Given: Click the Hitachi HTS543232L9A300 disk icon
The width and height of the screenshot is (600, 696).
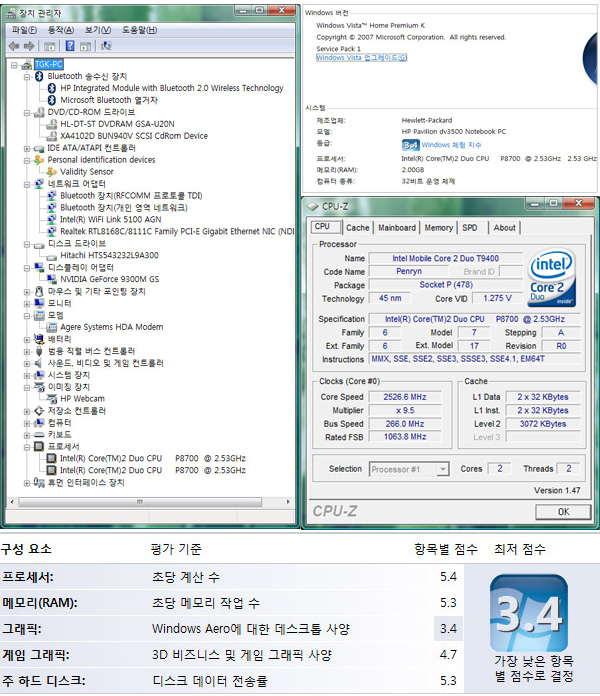Looking at the screenshot, I should (x=51, y=256).
